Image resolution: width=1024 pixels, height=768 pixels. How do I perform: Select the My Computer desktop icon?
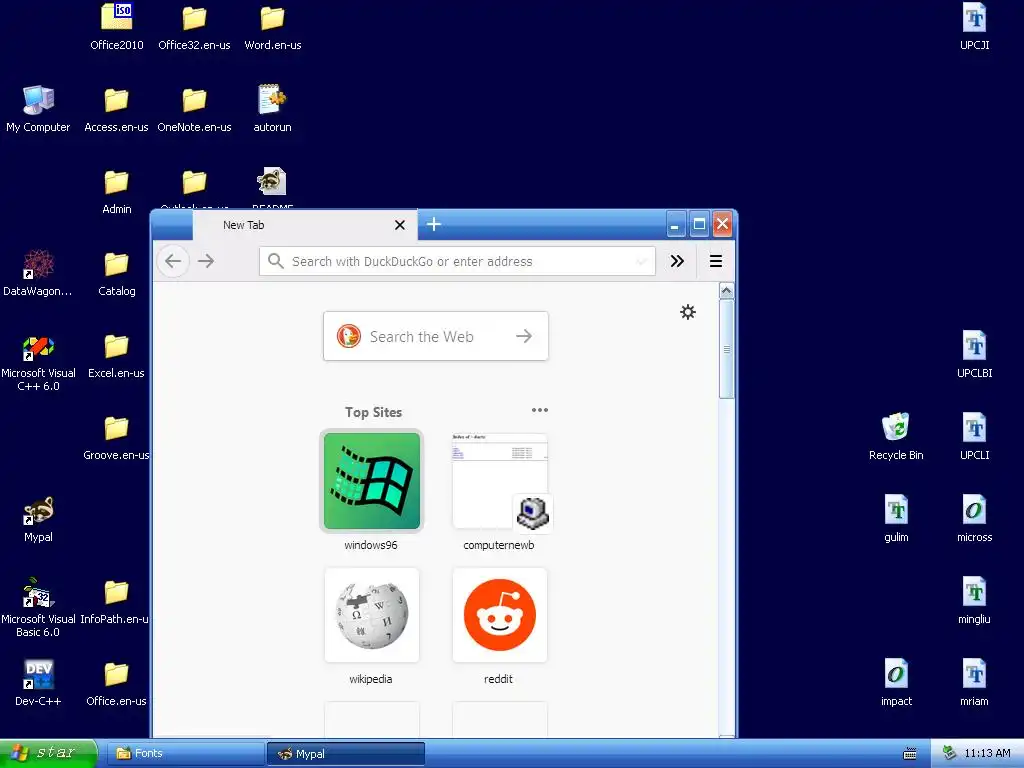pos(38,101)
